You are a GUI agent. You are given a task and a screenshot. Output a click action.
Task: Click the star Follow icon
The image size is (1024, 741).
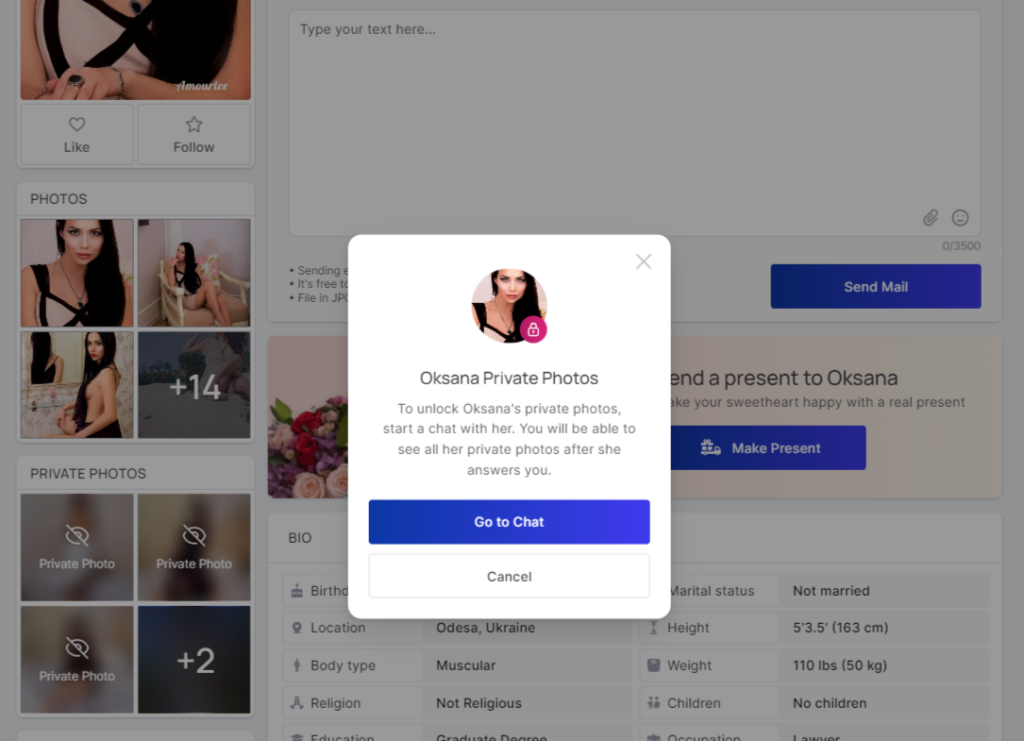pyautogui.click(x=194, y=125)
